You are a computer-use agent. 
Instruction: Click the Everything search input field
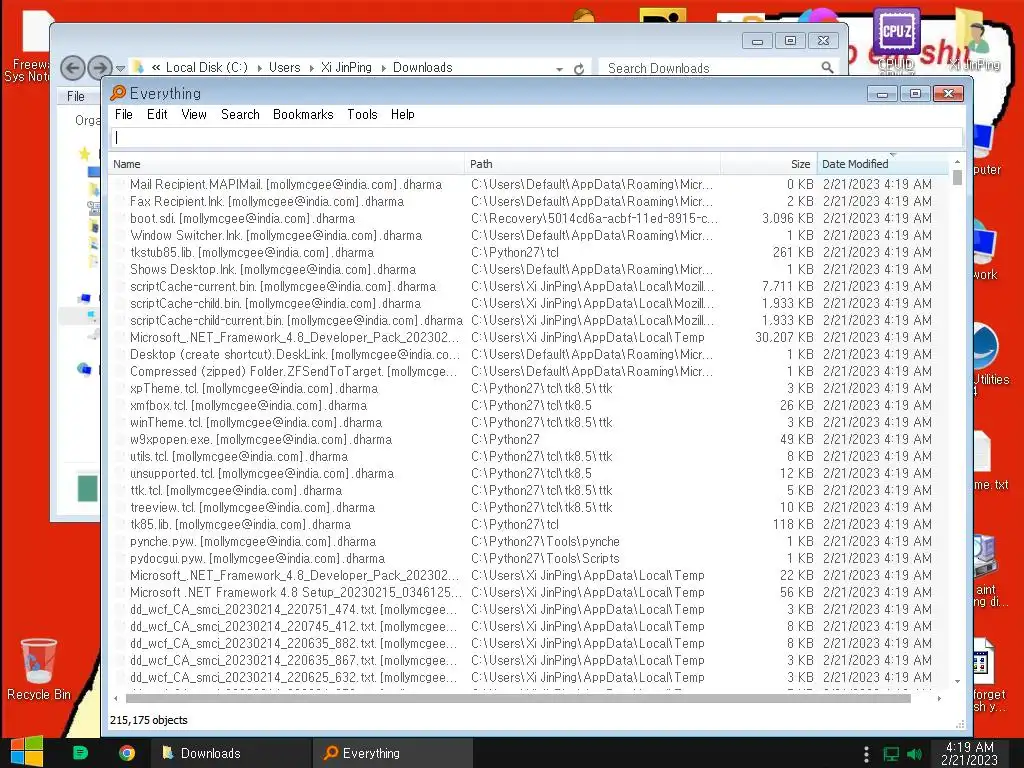pos(536,137)
